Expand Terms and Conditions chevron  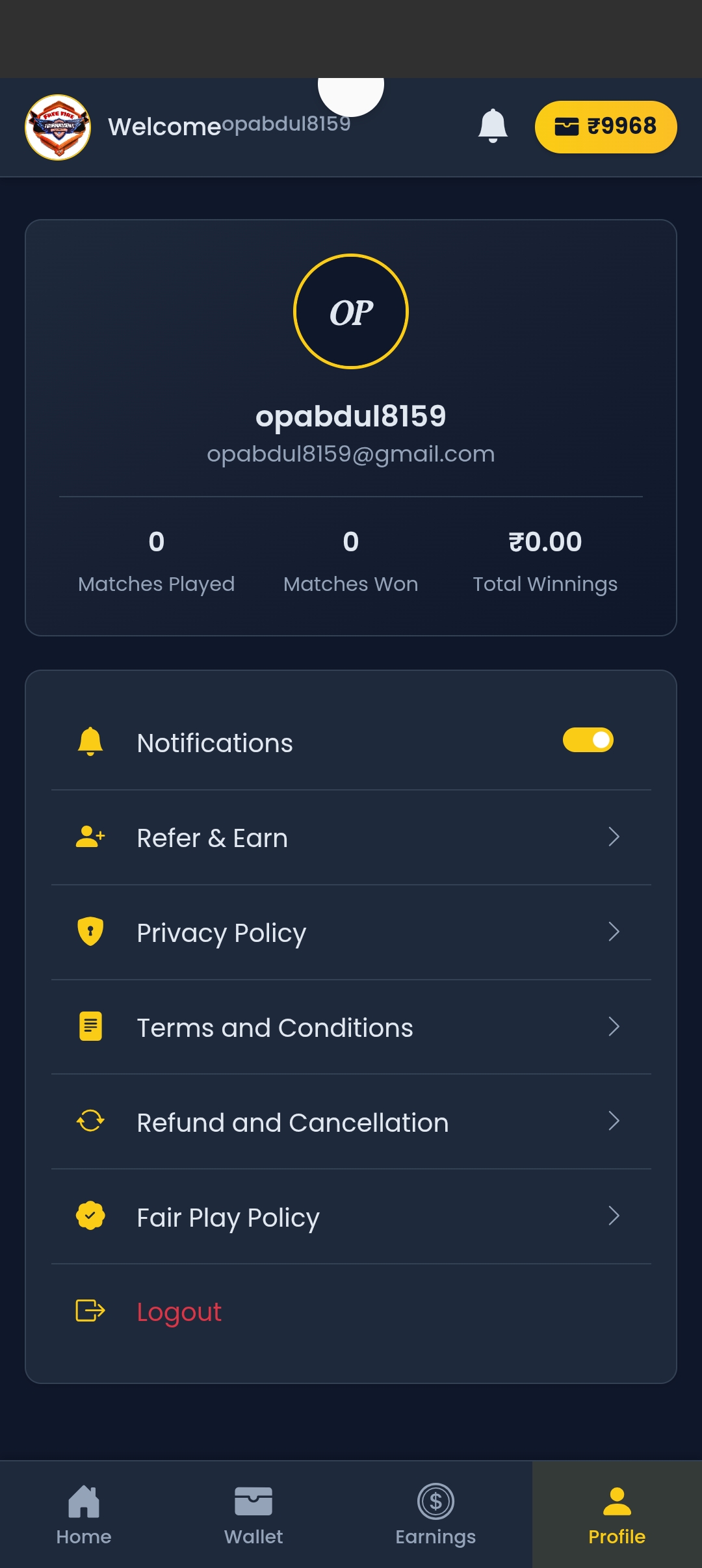click(x=614, y=1026)
